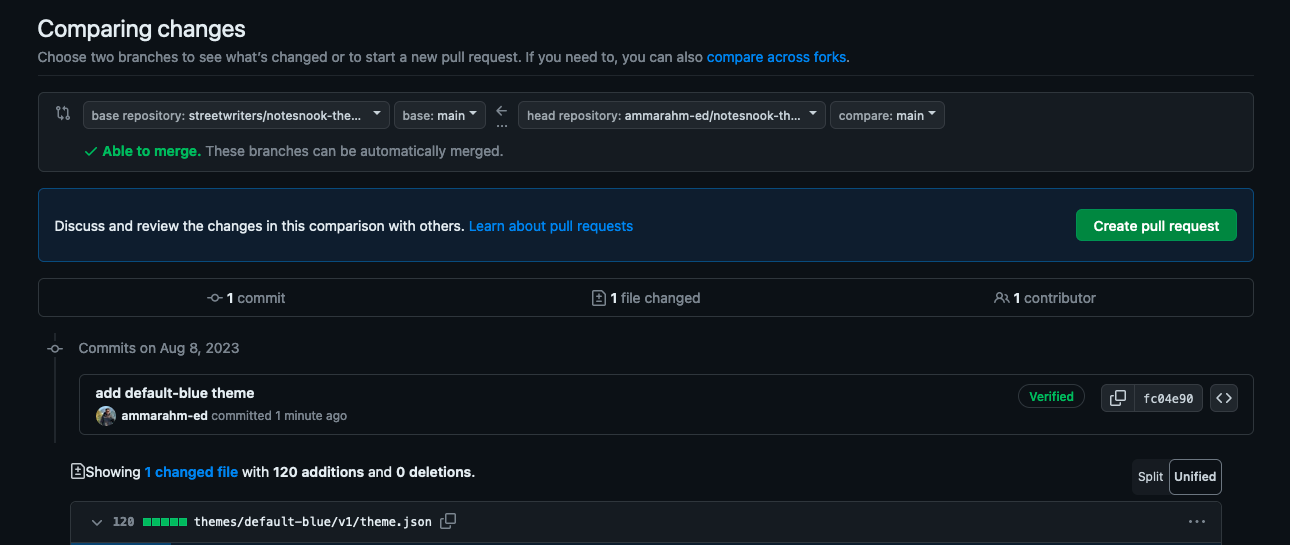The width and height of the screenshot is (1290, 545).
Task: Click the compare arrows icon beside base repository
Action: pyautogui.click(x=63, y=113)
